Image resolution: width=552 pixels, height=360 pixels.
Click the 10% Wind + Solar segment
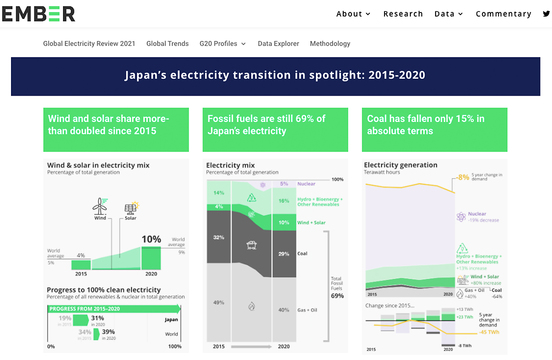[284, 222]
